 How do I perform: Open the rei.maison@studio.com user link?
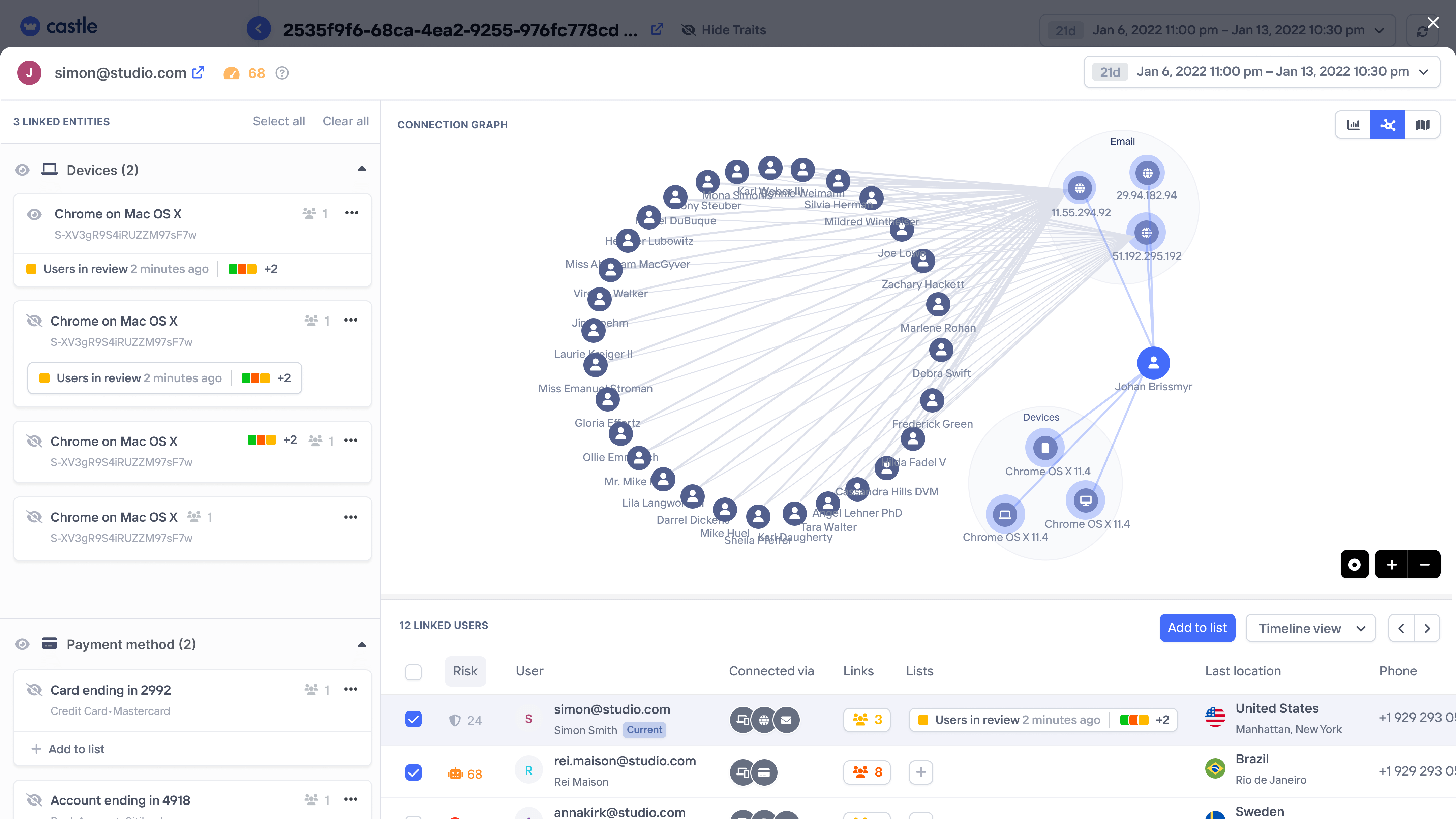coord(625,761)
